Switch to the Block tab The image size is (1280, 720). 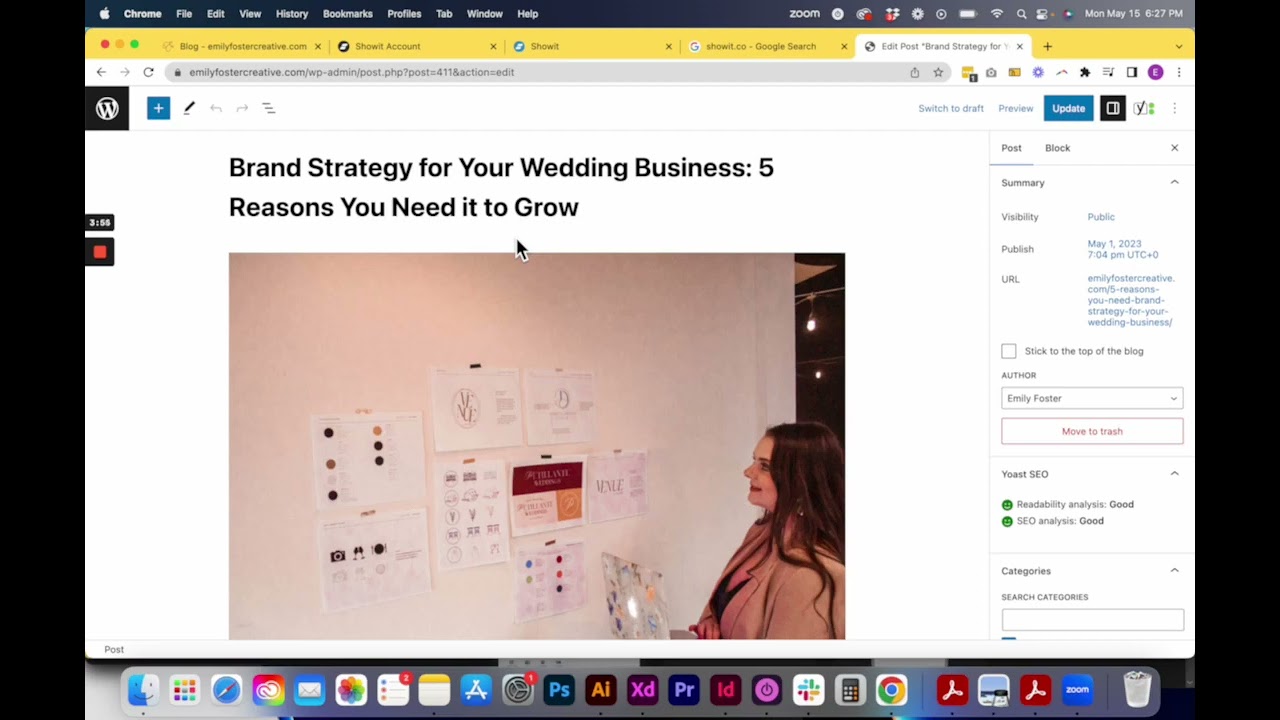click(1057, 148)
